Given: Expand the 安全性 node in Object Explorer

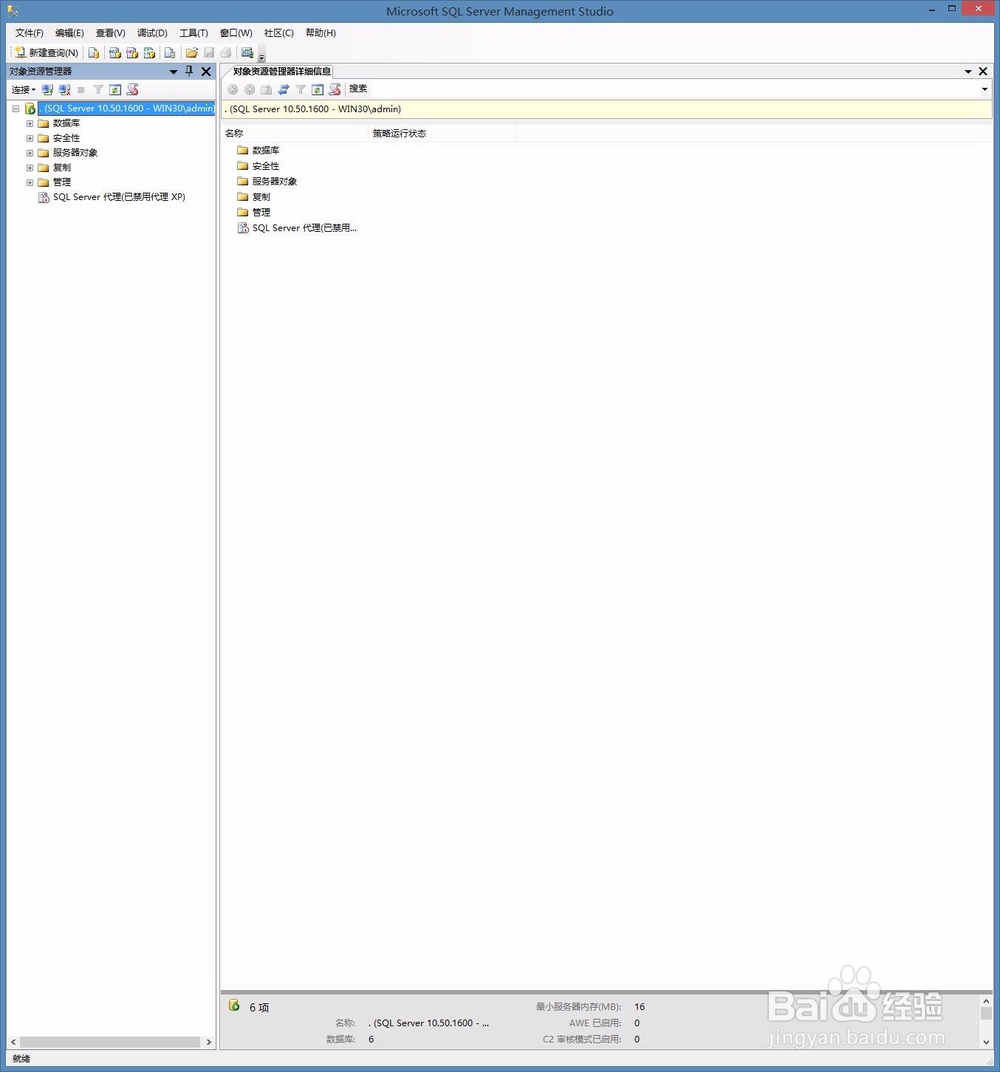Looking at the screenshot, I should tap(30, 138).
